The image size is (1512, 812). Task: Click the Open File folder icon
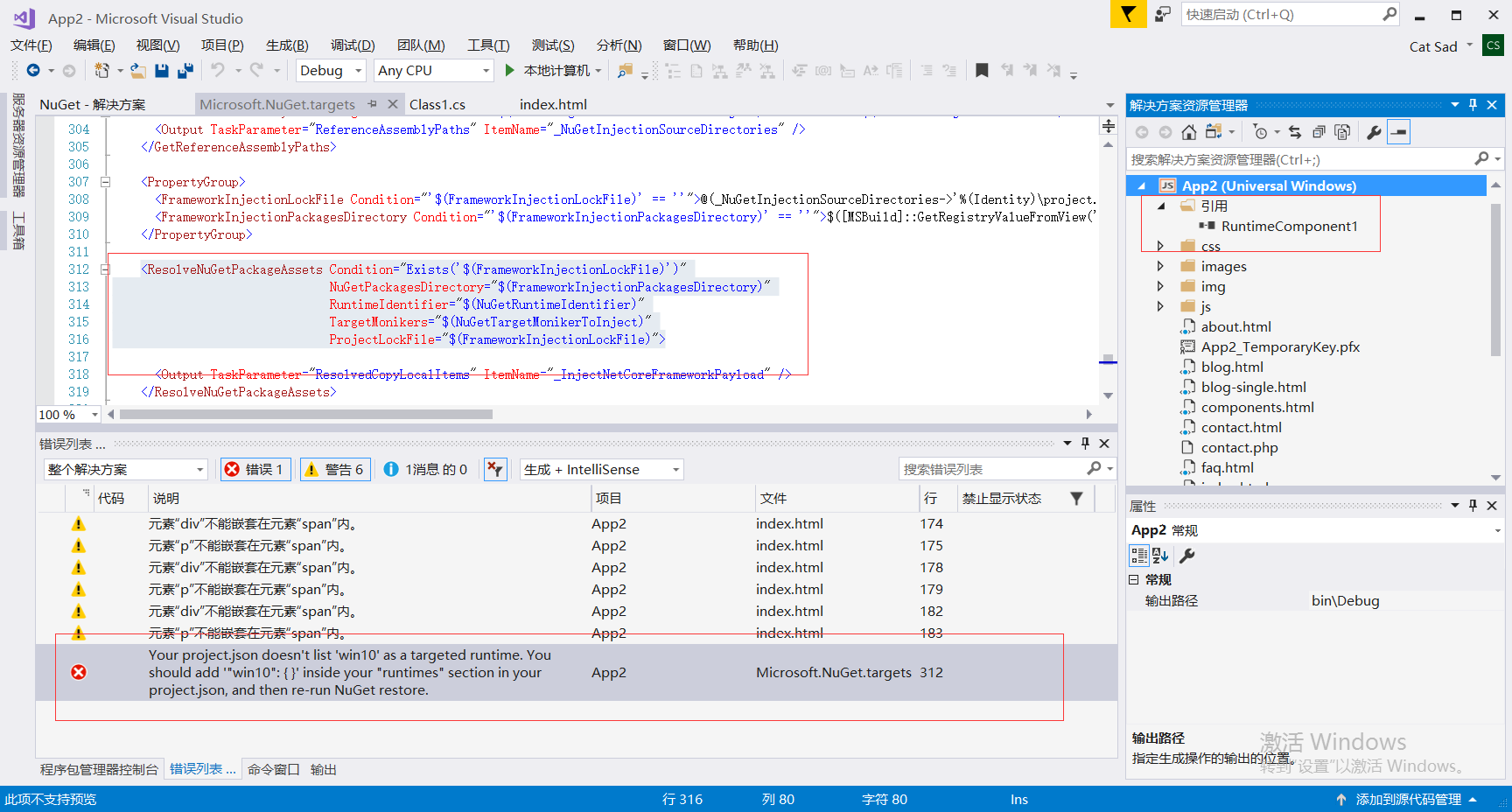[x=138, y=71]
